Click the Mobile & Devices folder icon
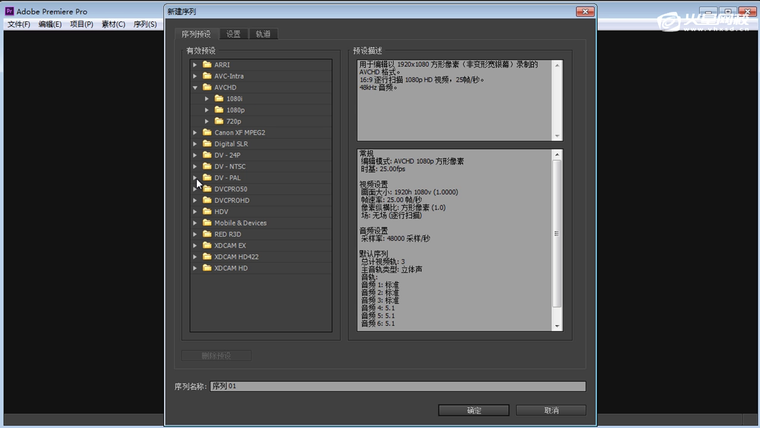The height and width of the screenshot is (428, 760). pos(207,223)
